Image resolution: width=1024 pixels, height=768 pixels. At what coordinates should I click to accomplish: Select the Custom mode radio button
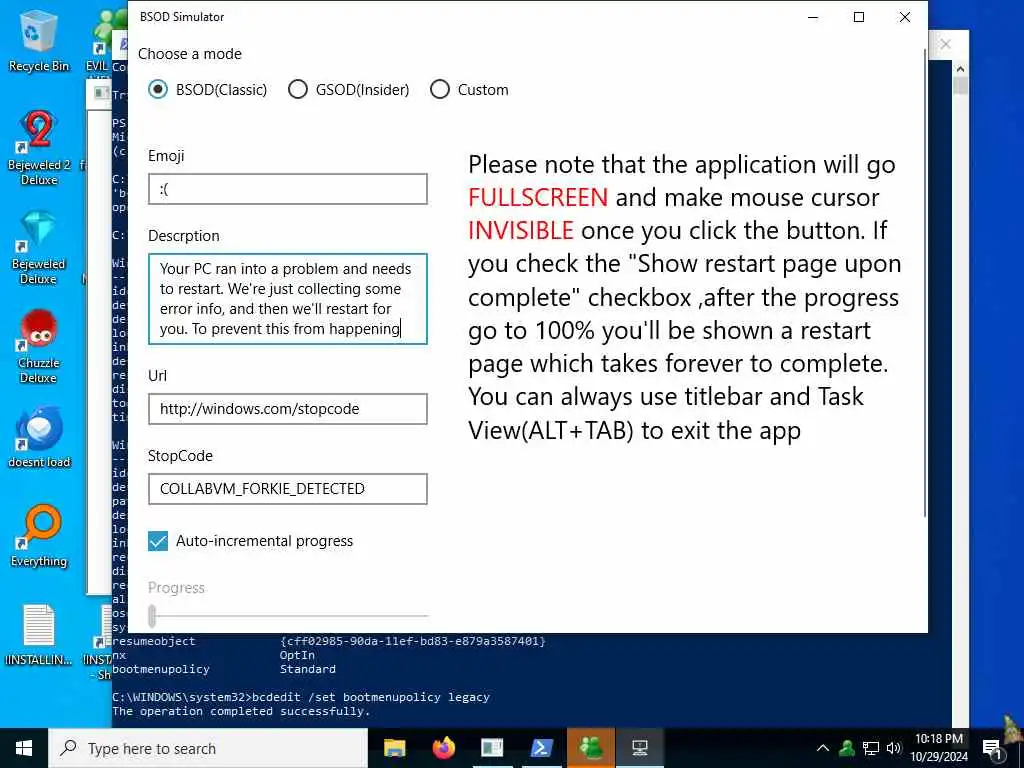(x=440, y=89)
